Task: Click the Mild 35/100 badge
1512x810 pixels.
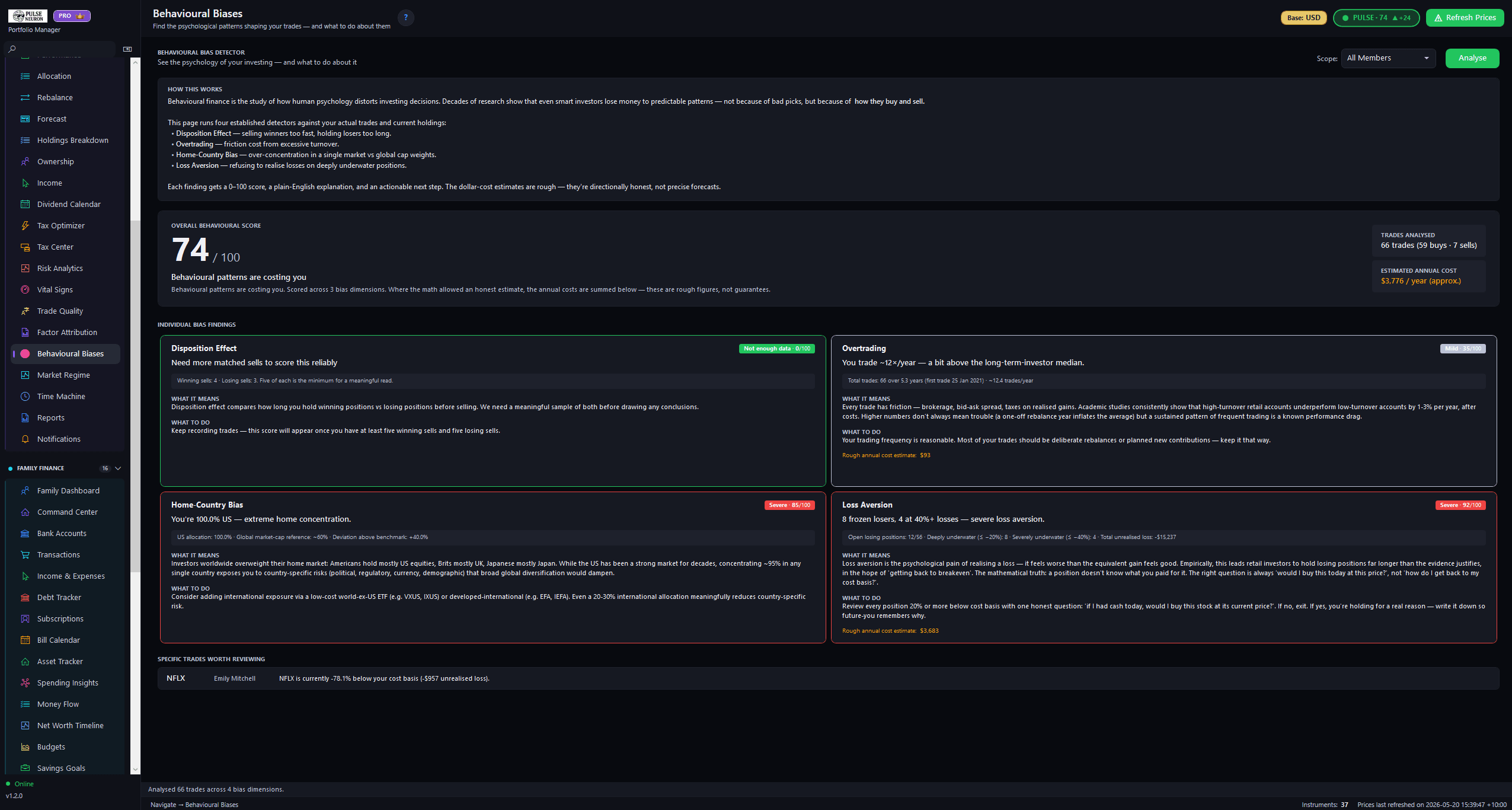Action: (x=1462, y=349)
